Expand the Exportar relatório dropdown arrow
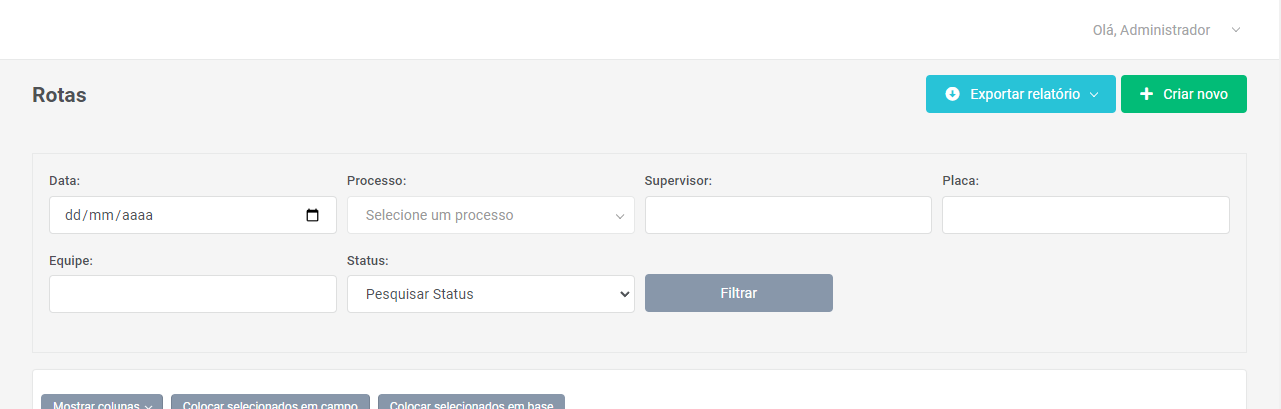Image resolution: width=1281 pixels, height=409 pixels. pyautogui.click(x=1094, y=94)
